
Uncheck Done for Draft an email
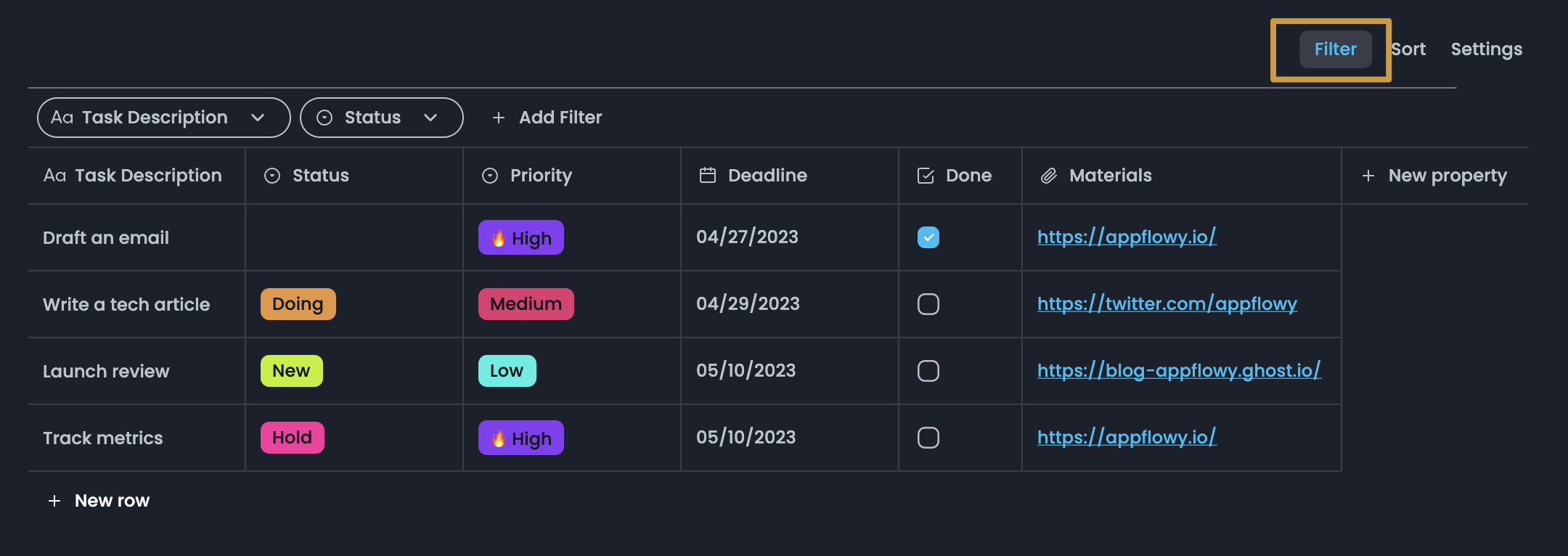[x=928, y=237]
